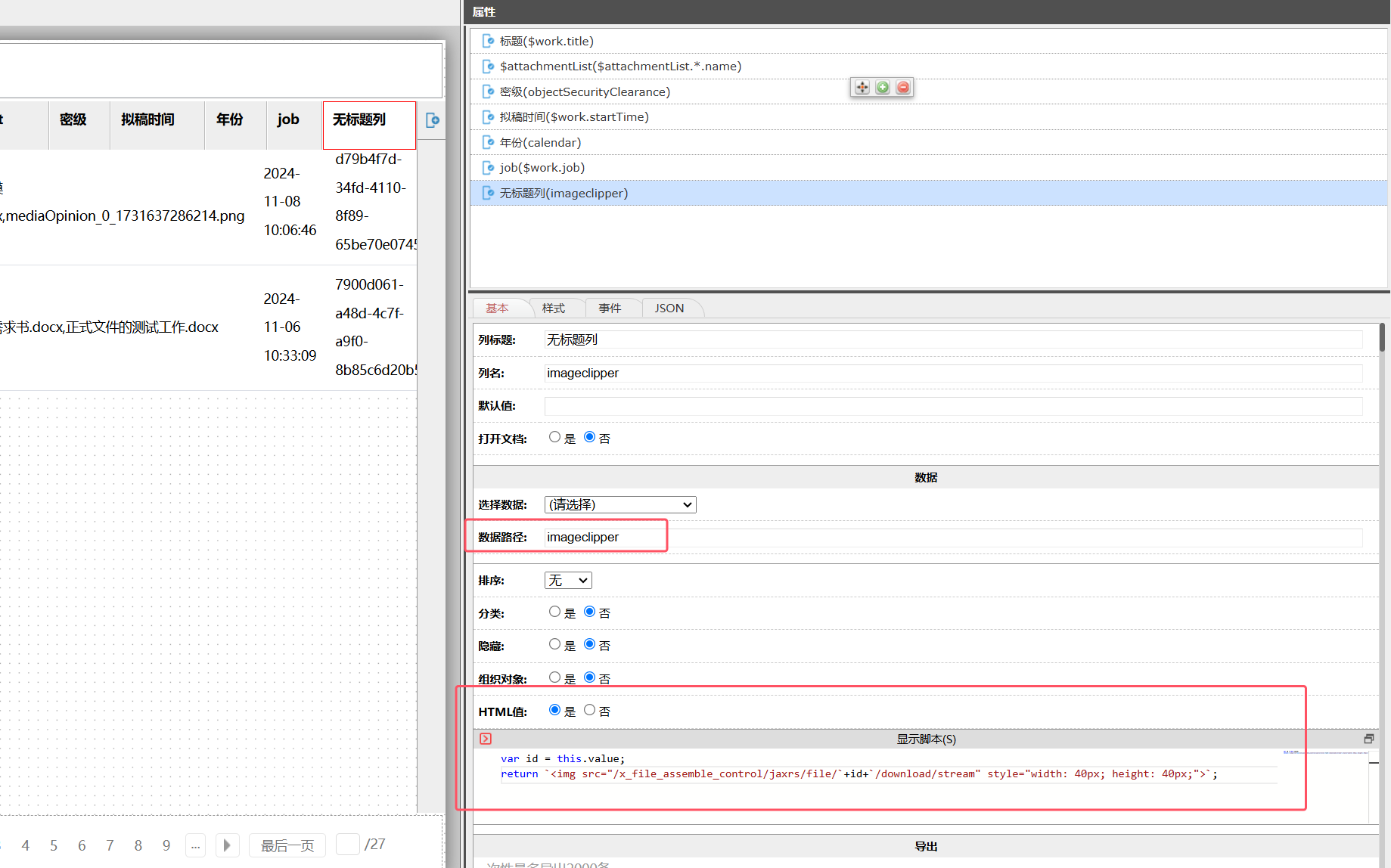Go to 最后一页 last page
1391x868 pixels.
(x=287, y=845)
